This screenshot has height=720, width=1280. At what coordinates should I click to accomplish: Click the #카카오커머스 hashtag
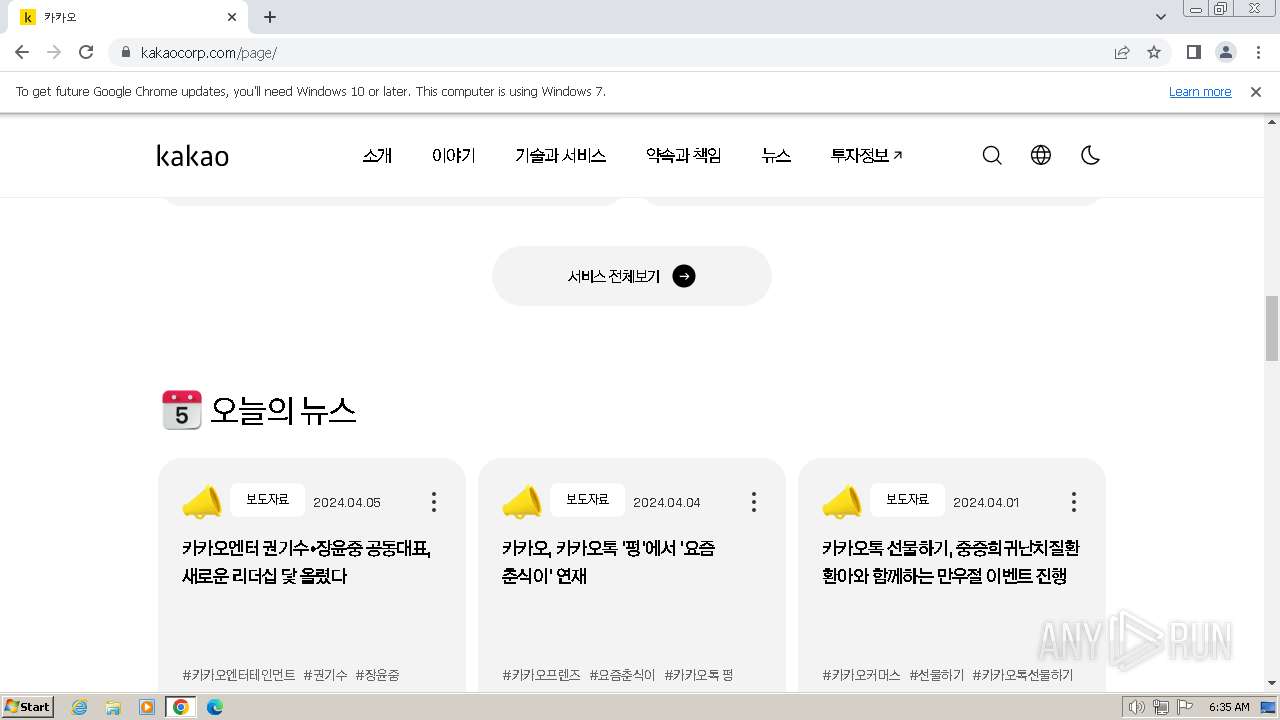[861, 675]
